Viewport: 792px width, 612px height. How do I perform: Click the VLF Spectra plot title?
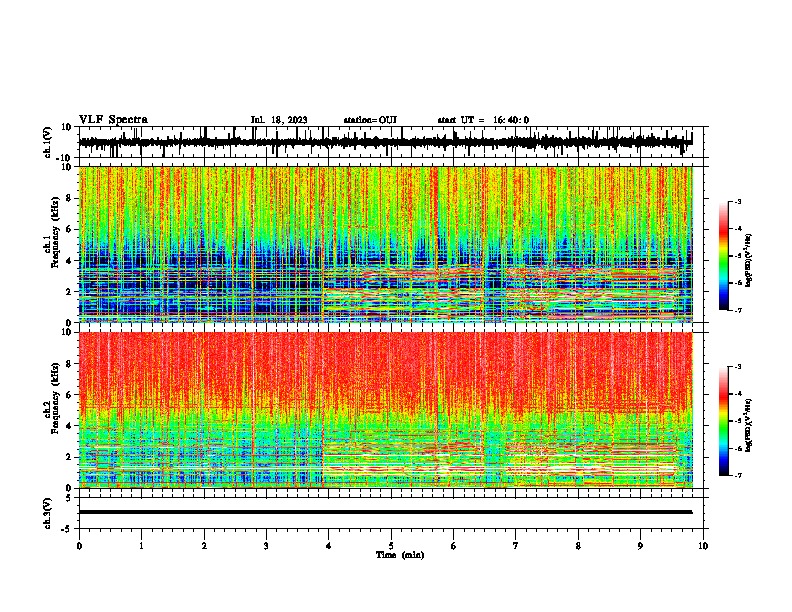[x=113, y=120]
